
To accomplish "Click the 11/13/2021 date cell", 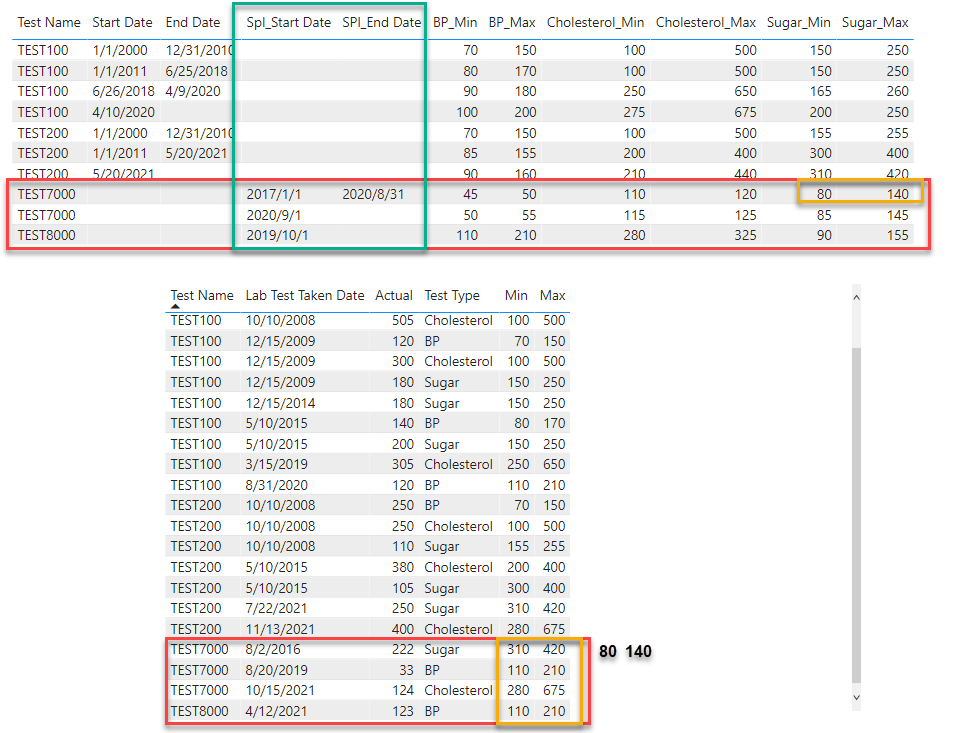I will coord(280,629).
